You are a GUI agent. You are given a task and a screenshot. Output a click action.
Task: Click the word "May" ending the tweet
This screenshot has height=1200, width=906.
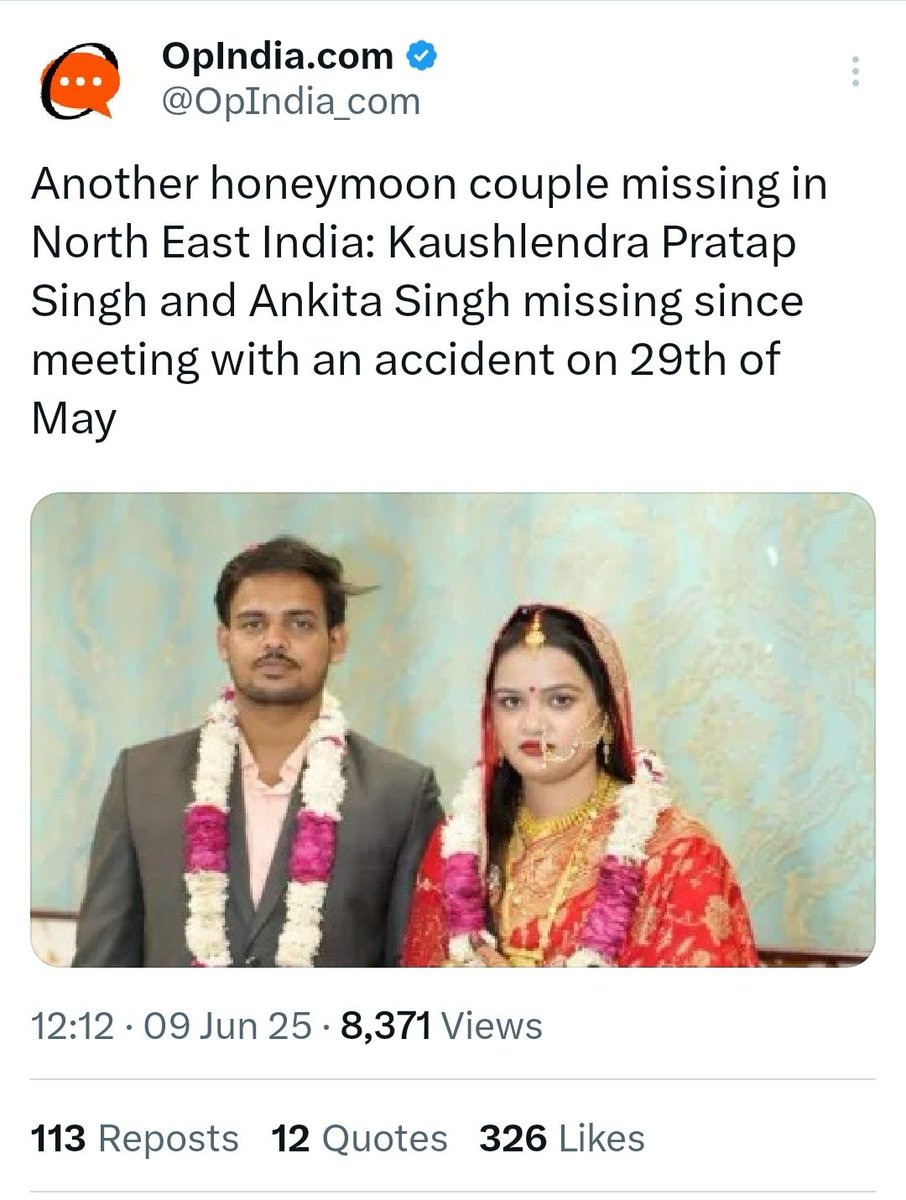(x=74, y=418)
